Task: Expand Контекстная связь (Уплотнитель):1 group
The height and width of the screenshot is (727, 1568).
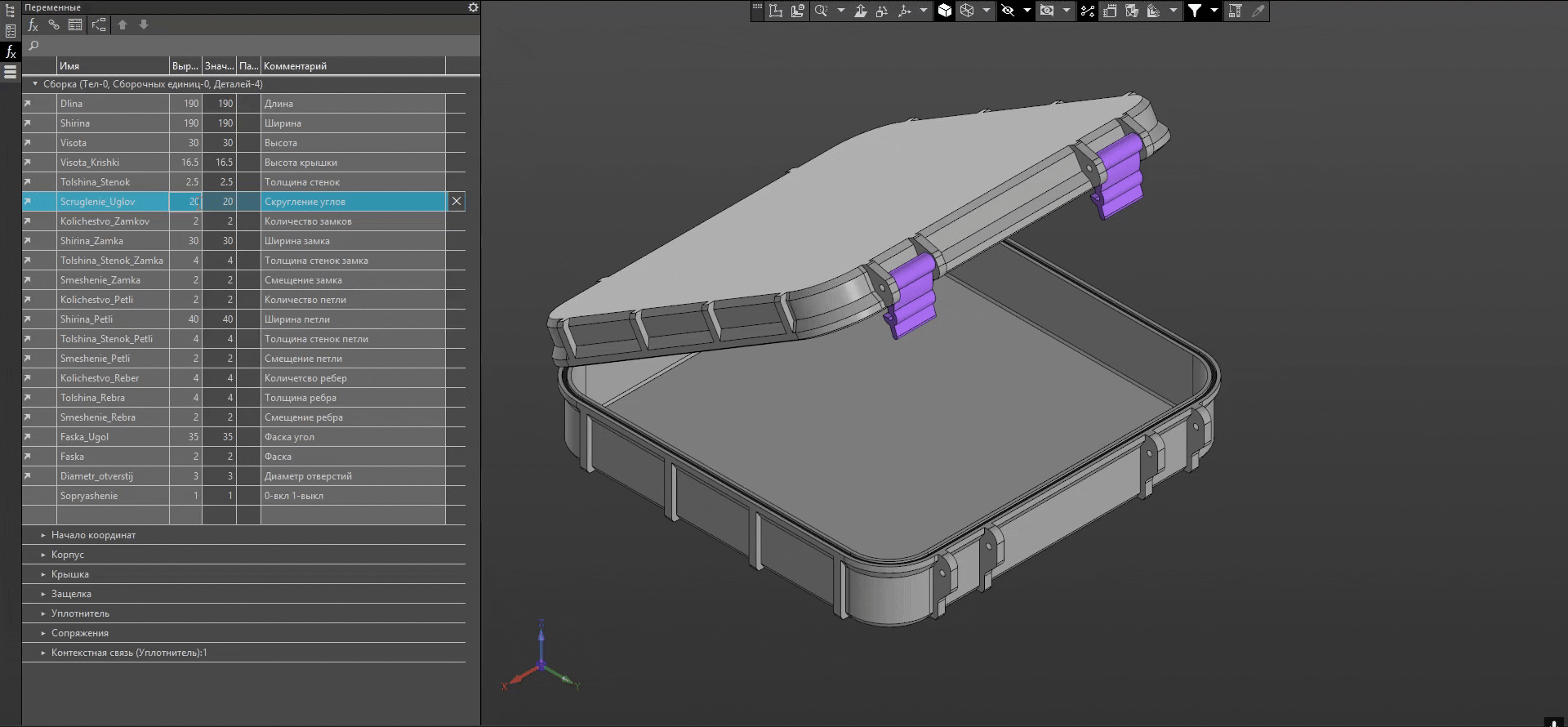Action: coord(43,653)
